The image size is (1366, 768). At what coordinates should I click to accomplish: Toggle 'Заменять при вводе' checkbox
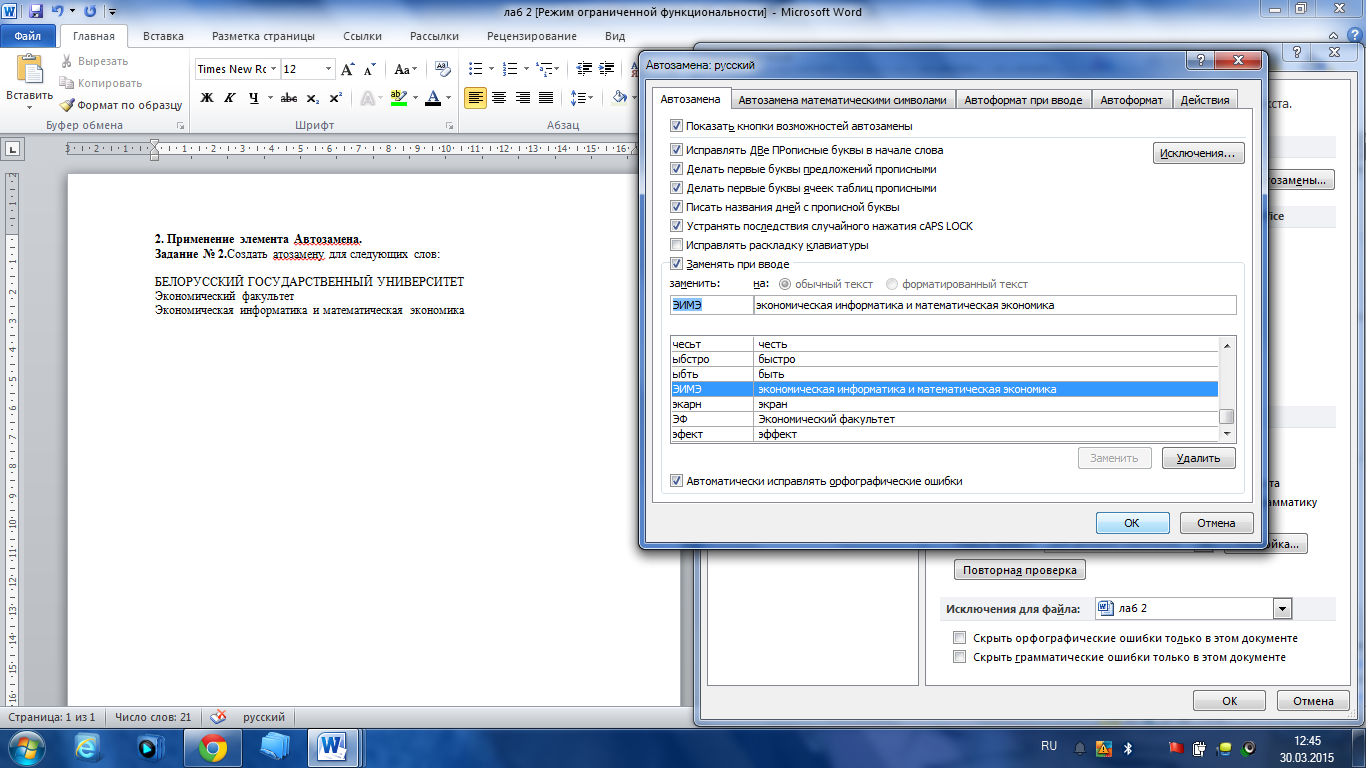(677, 264)
